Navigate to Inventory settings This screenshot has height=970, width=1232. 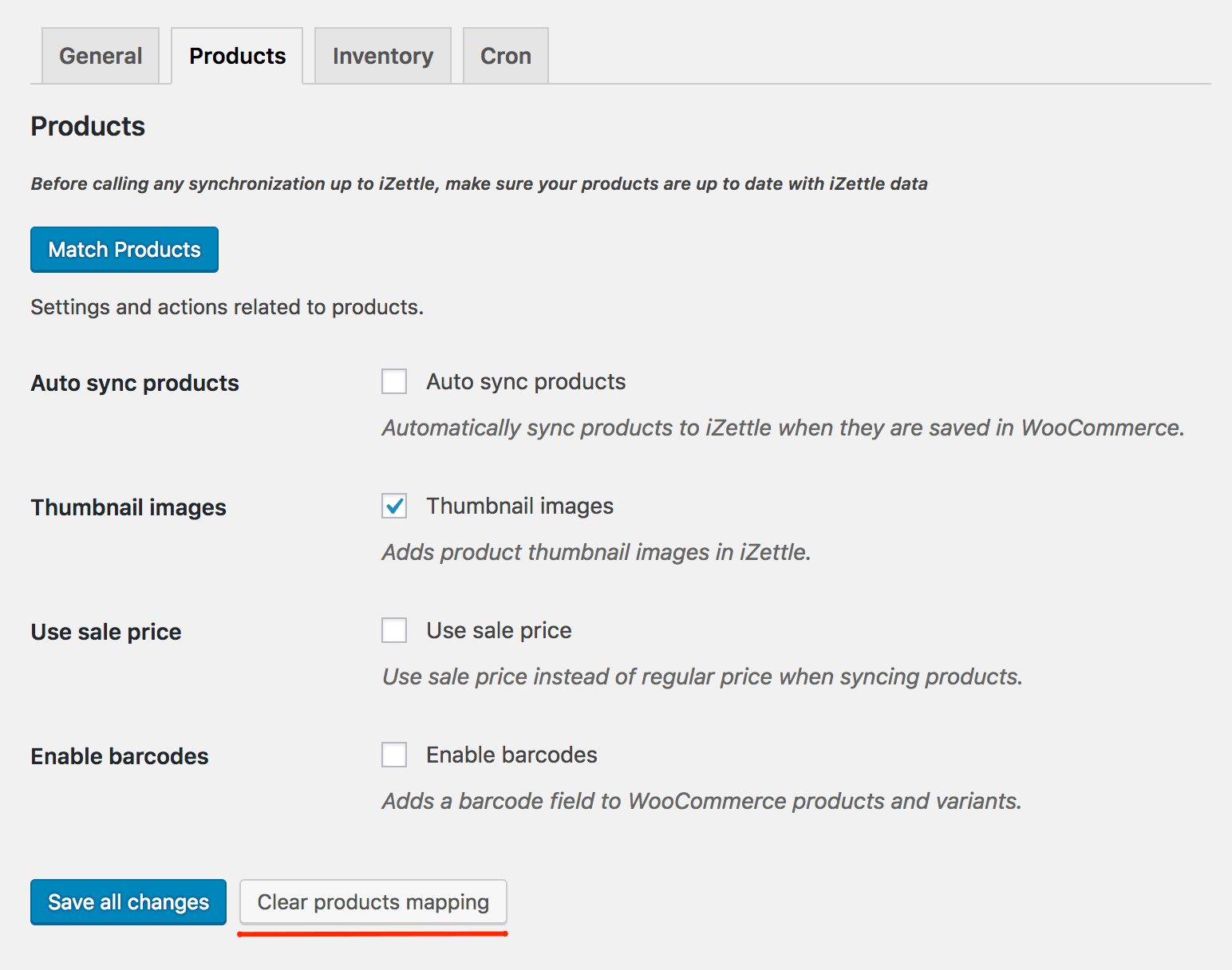(382, 55)
